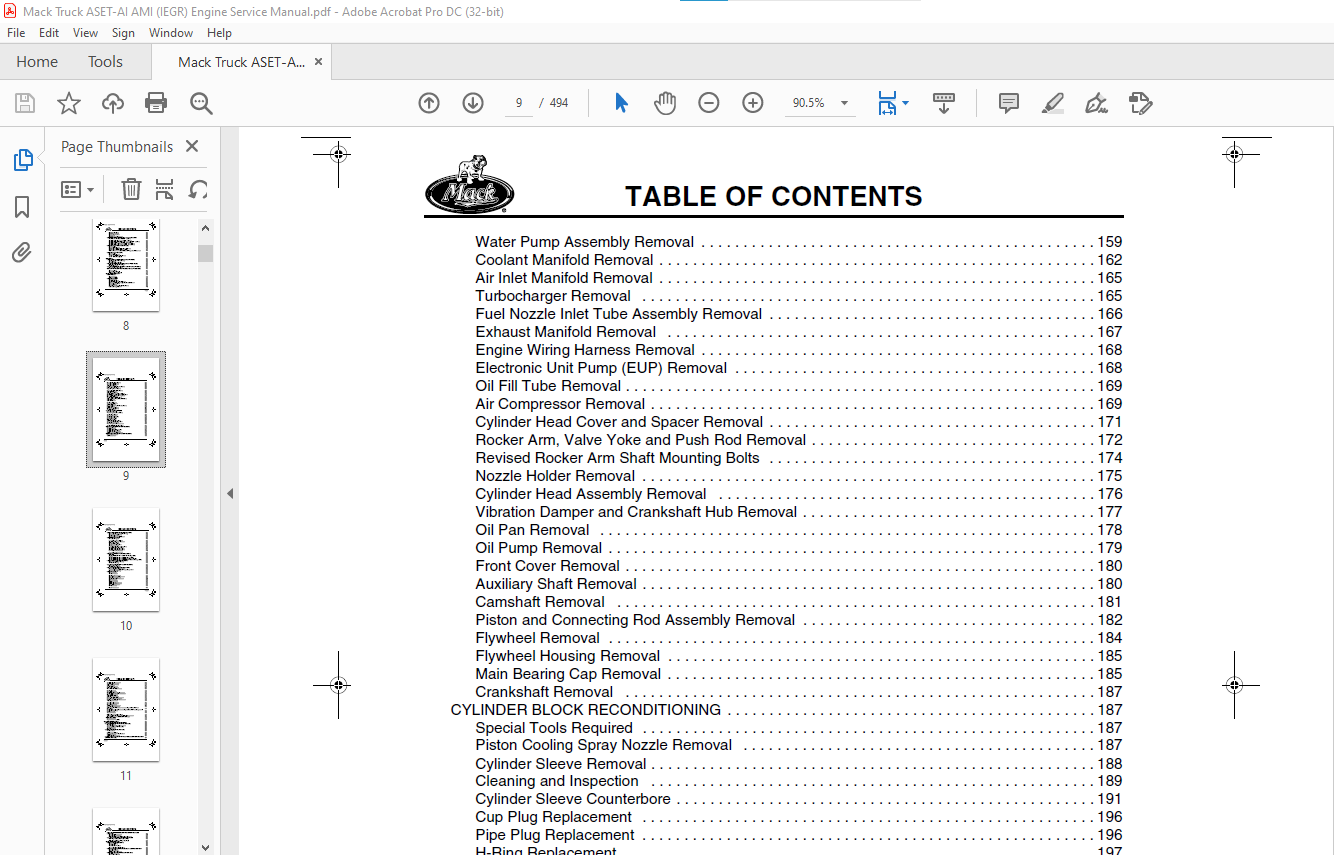Go to previous page with the up arrow
Screen dimensions: 1334x855
pos(429,103)
